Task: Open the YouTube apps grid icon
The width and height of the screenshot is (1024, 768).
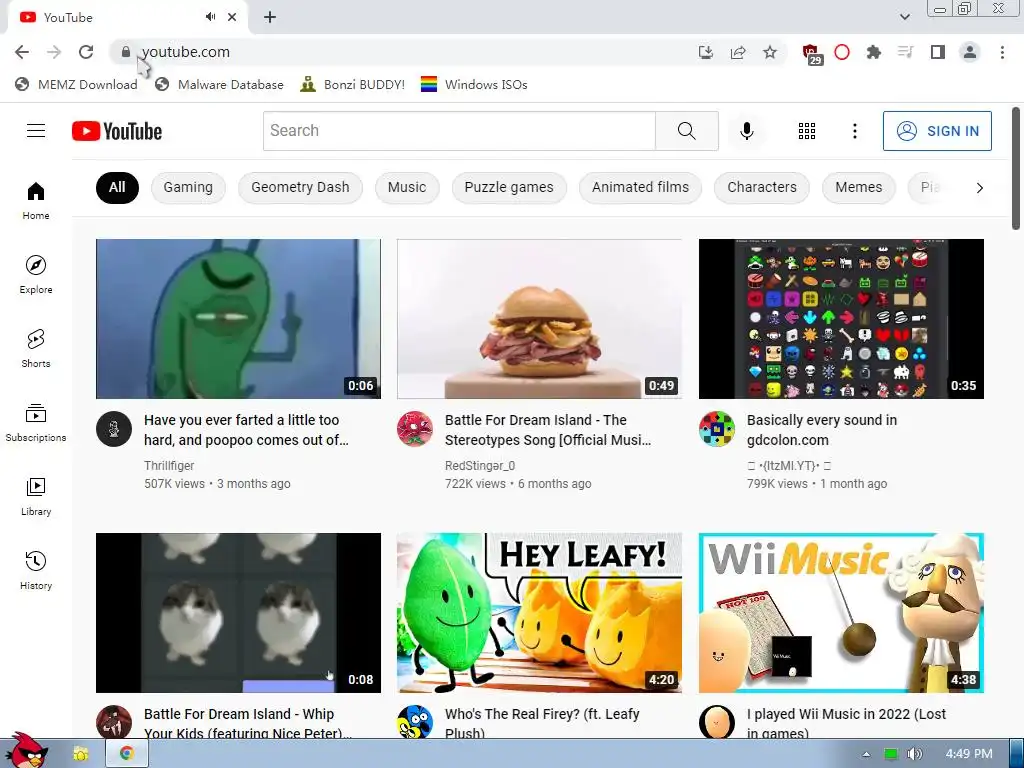Action: [807, 131]
